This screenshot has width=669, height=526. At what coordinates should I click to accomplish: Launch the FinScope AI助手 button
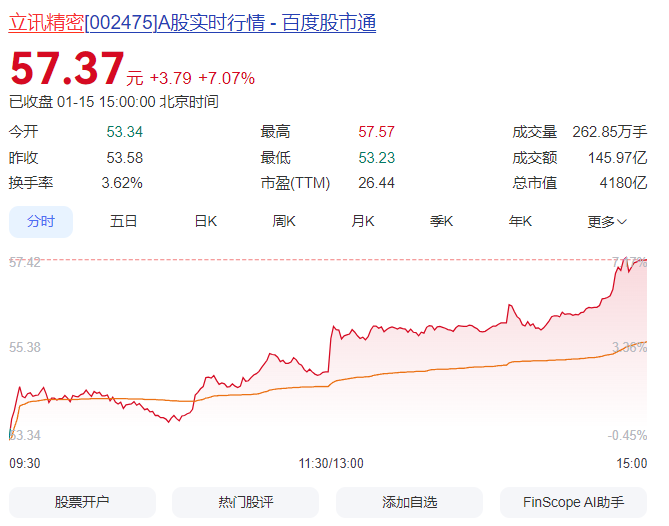click(x=573, y=502)
